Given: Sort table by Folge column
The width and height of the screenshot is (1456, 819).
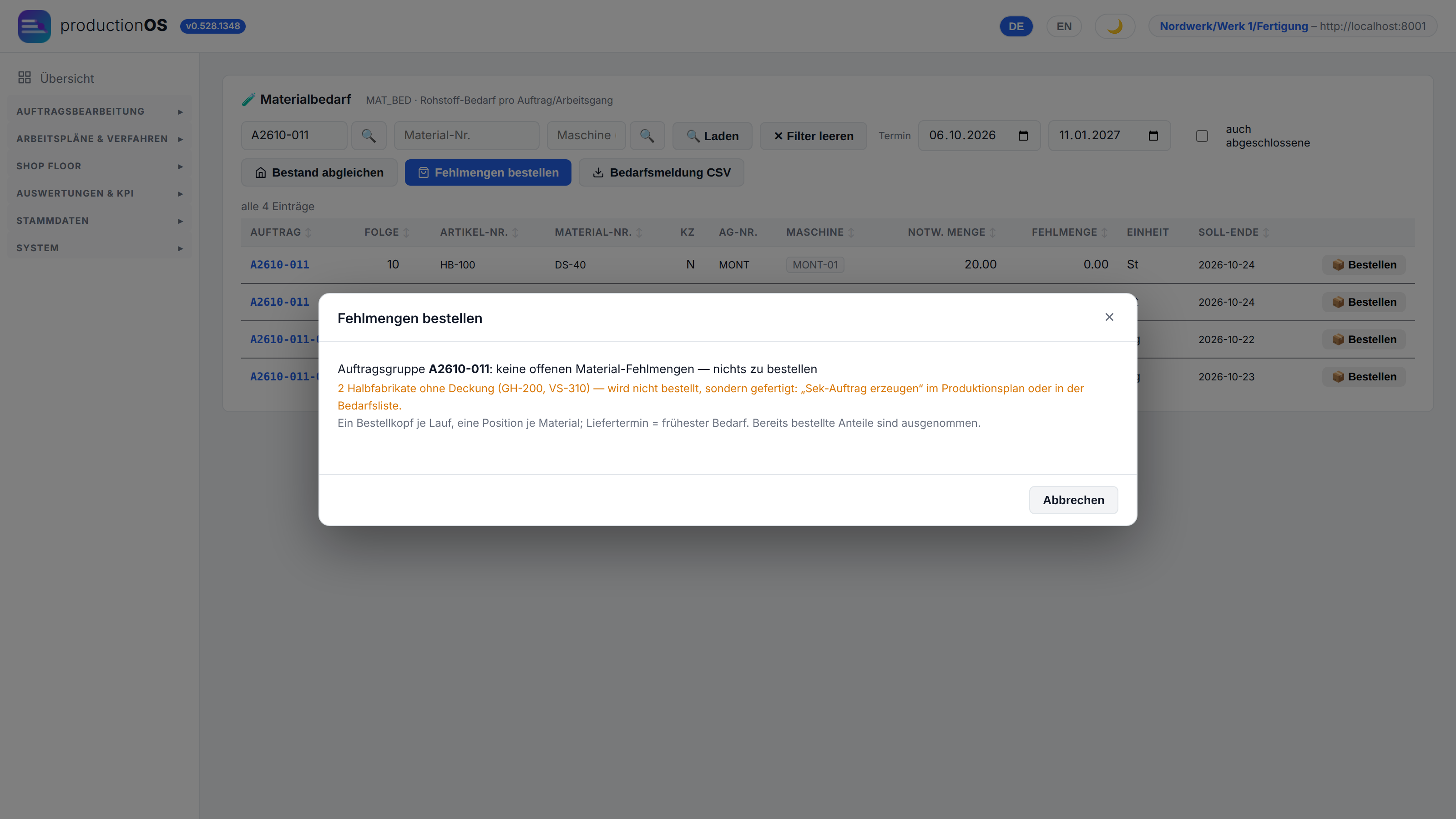Looking at the screenshot, I should 387,233.
